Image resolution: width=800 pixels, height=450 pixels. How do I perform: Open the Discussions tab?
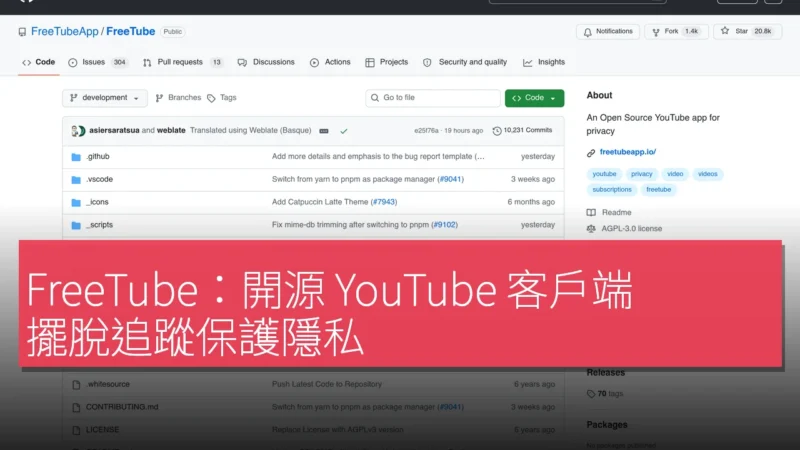(266, 62)
